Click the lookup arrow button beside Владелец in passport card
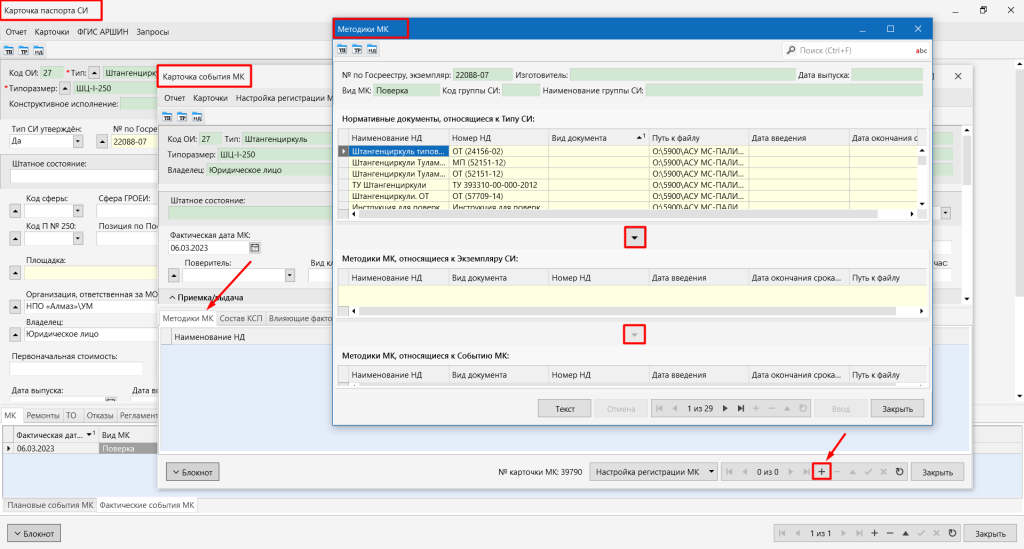1024x549 pixels. (x=15, y=334)
